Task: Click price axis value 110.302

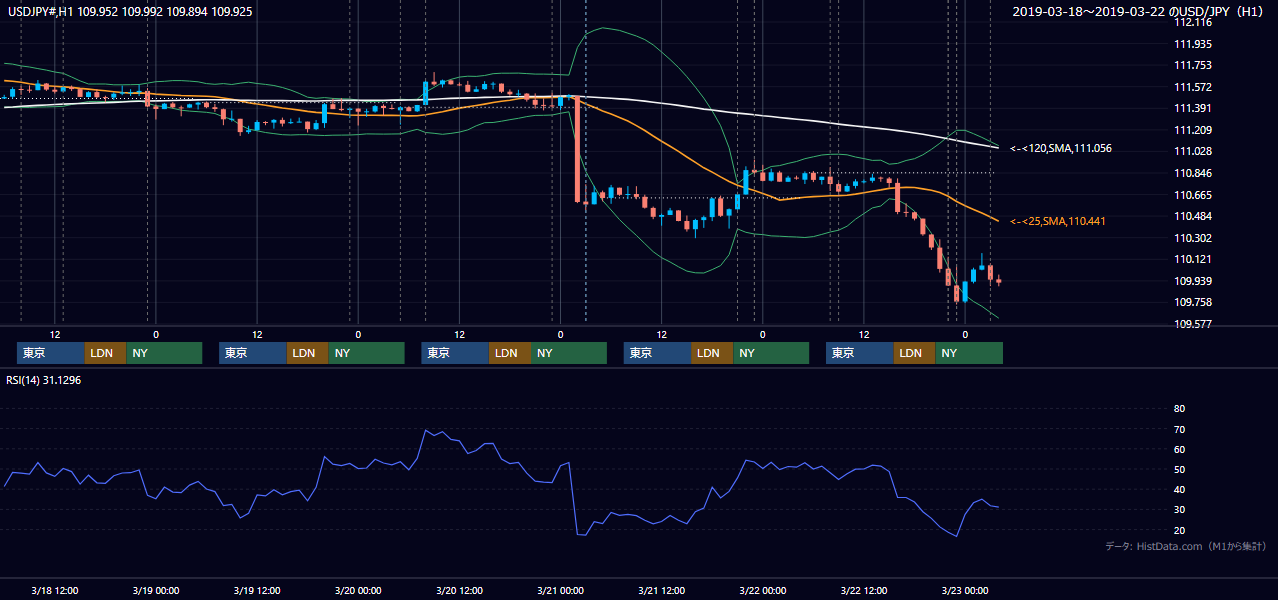Action: pyautogui.click(x=1192, y=238)
